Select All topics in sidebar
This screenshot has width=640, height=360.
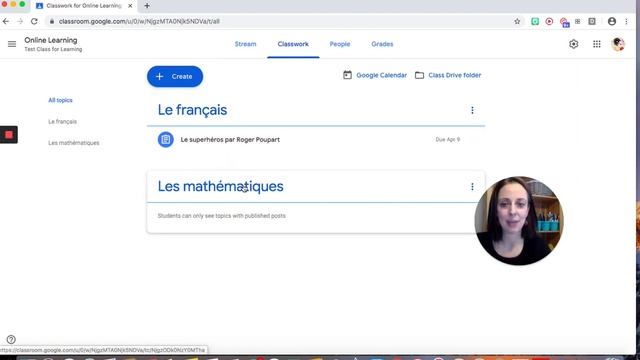click(x=60, y=100)
